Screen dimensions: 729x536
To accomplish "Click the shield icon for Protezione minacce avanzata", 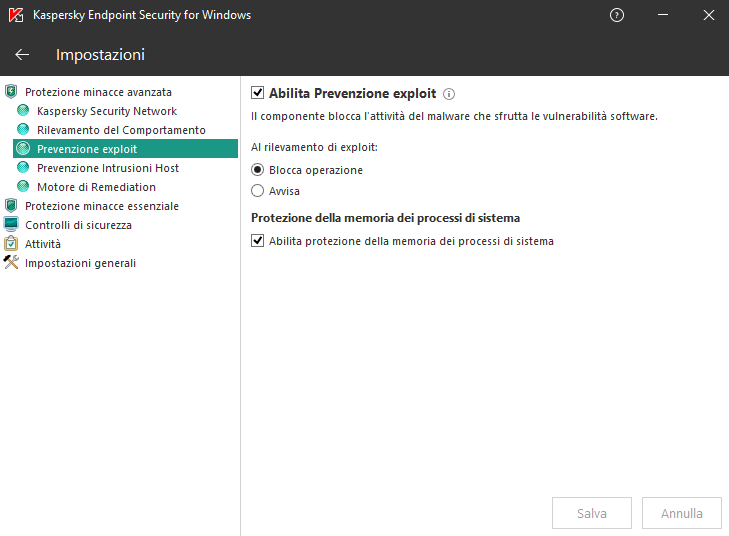I will pyautogui.click(x=11, y=92).
